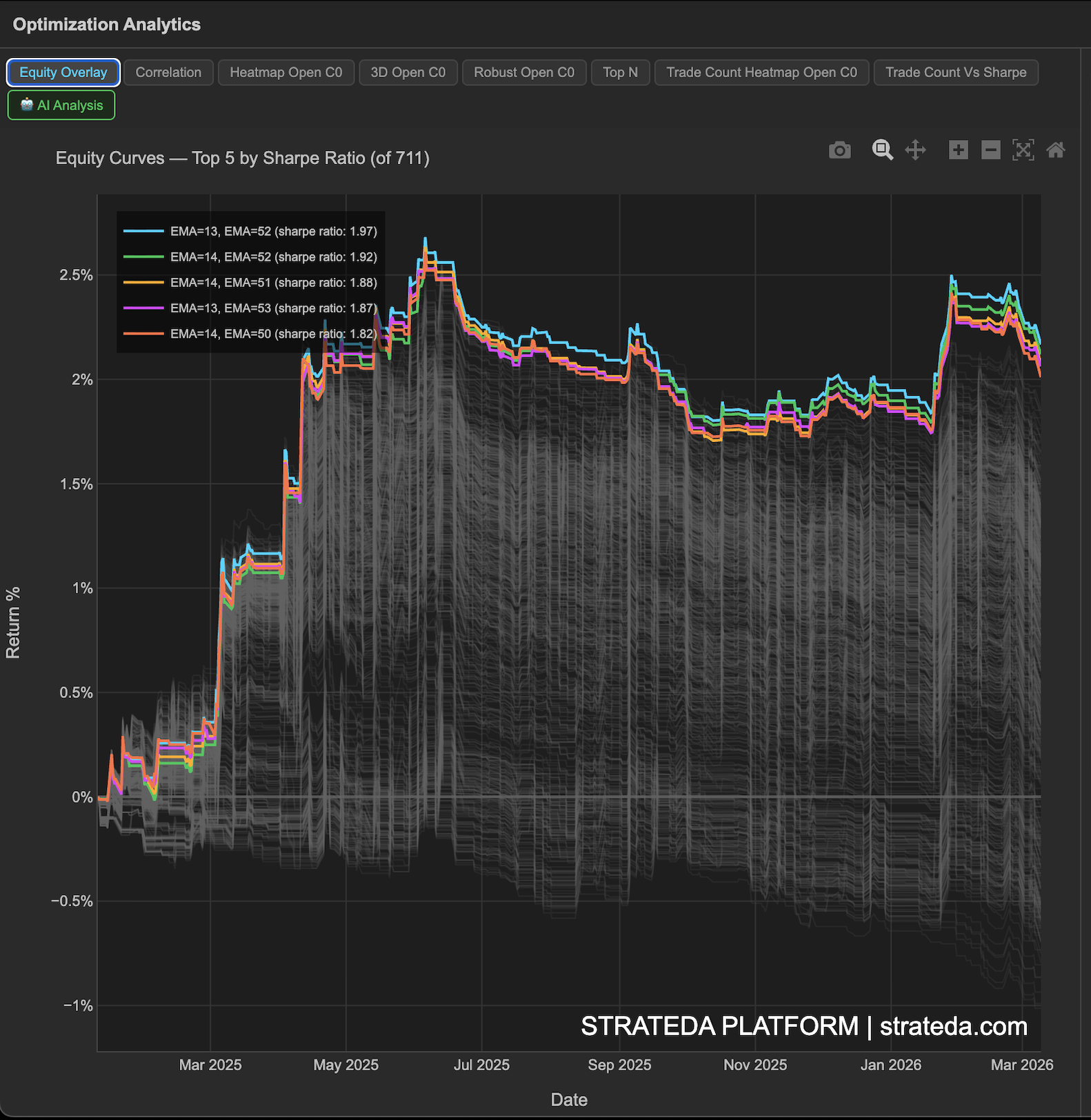Switch to the Correlation tab
Screen dimensions: 1091x1120
coord(168,72)
